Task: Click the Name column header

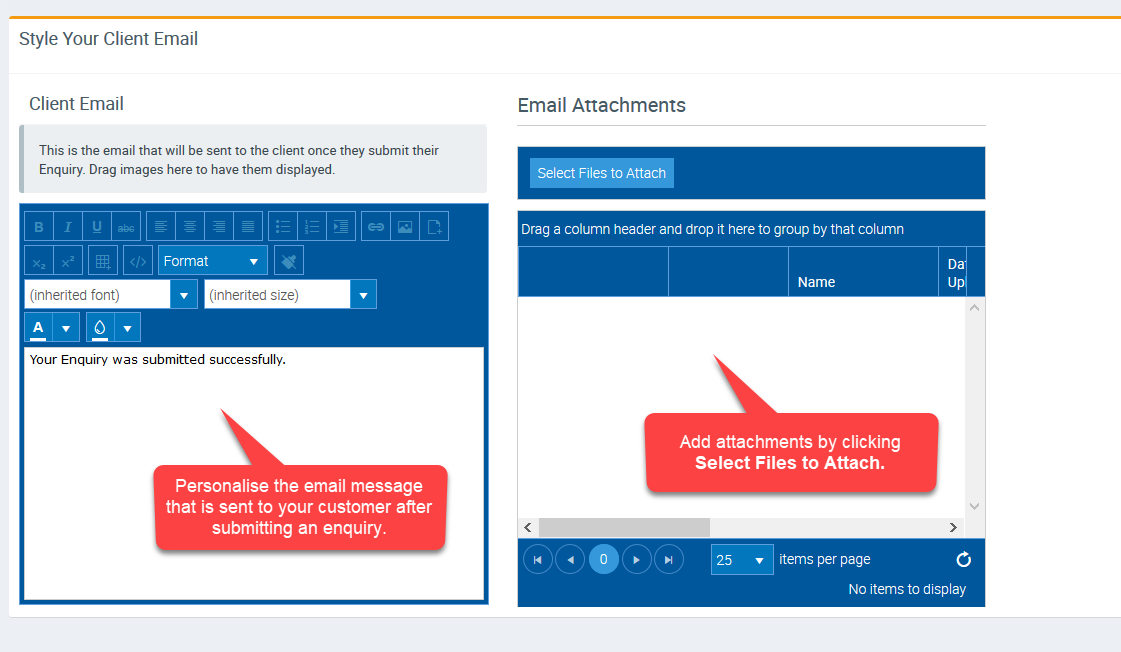Action: [x=816, y=282]
